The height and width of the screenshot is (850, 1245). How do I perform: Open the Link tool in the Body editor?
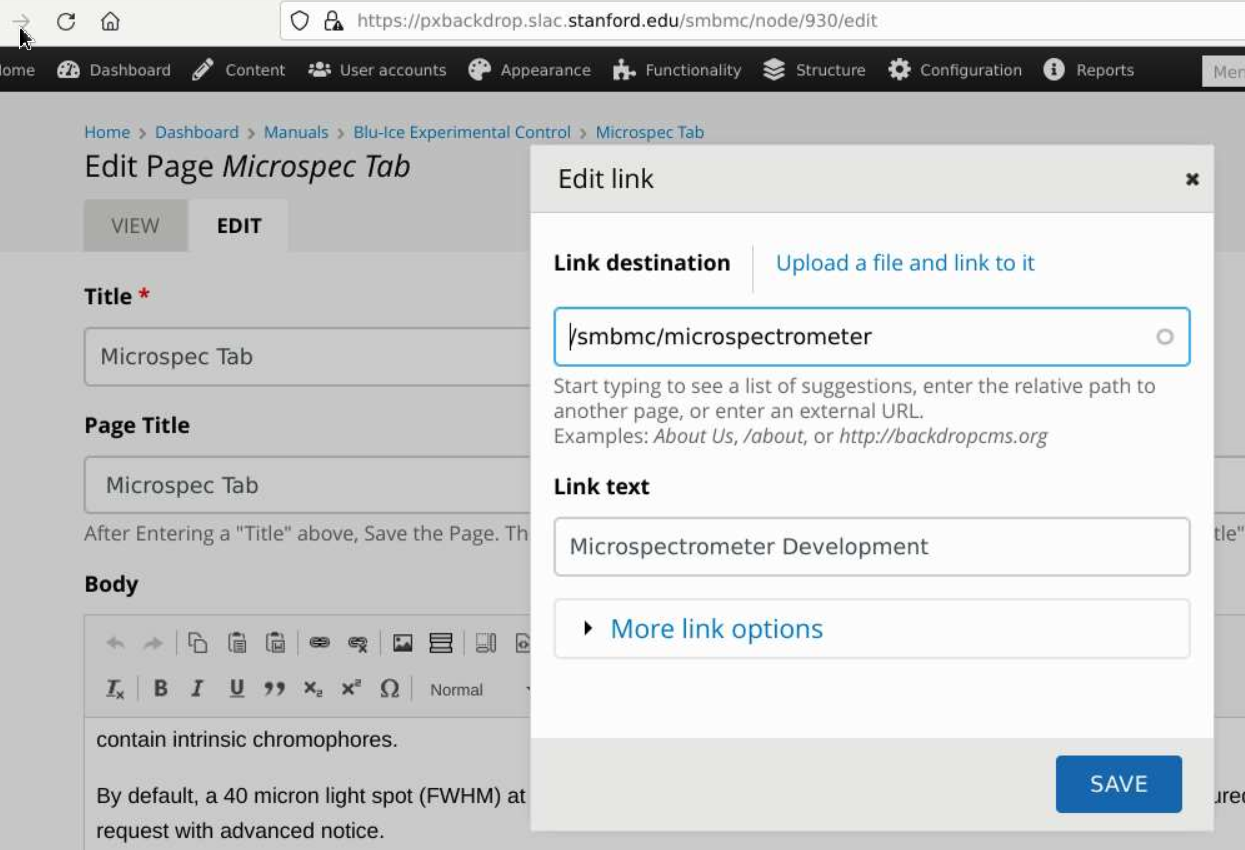(x=320, y=642)
